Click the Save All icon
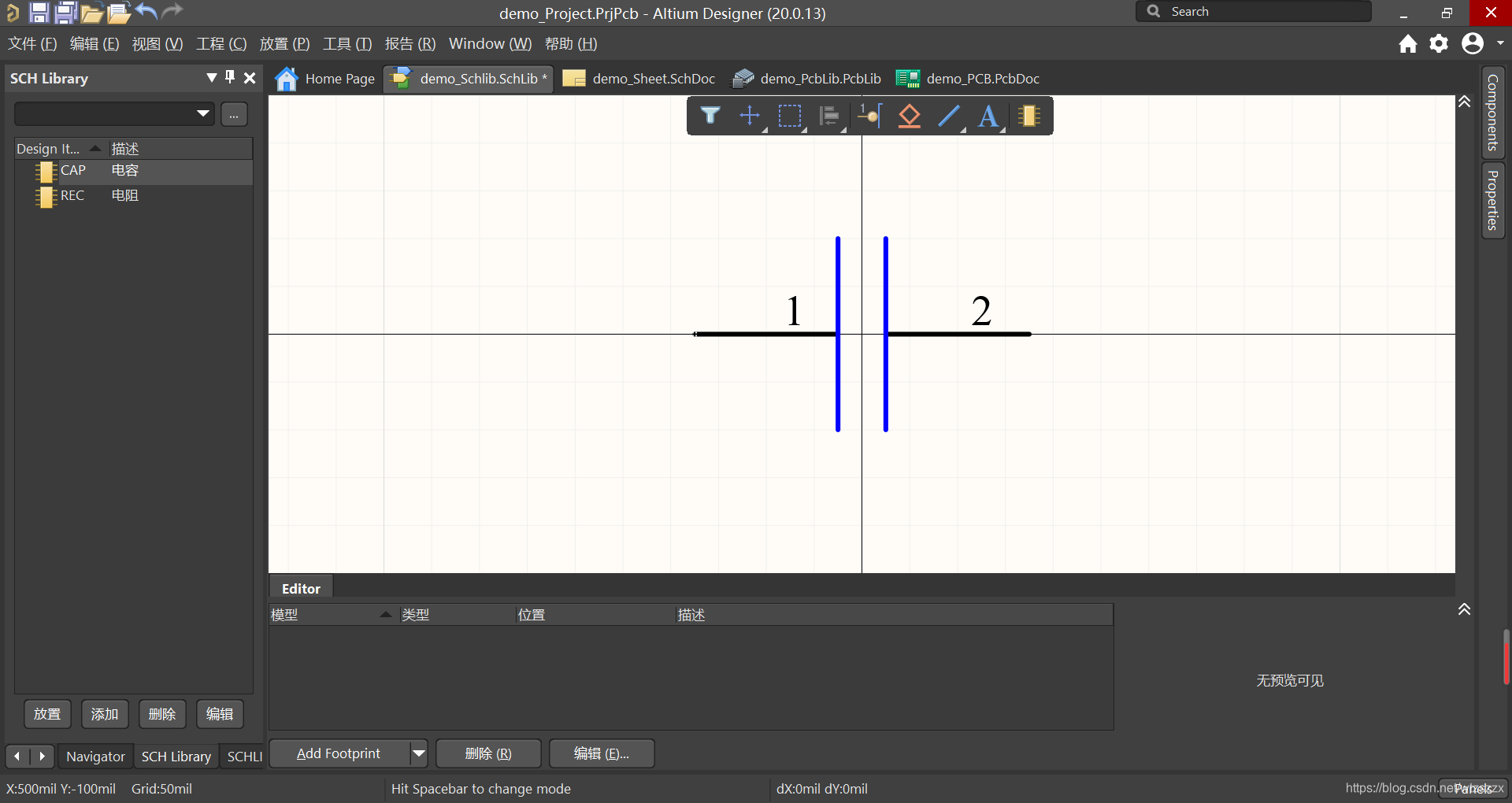Screen dimensions: 1512x803 (65, 12)
